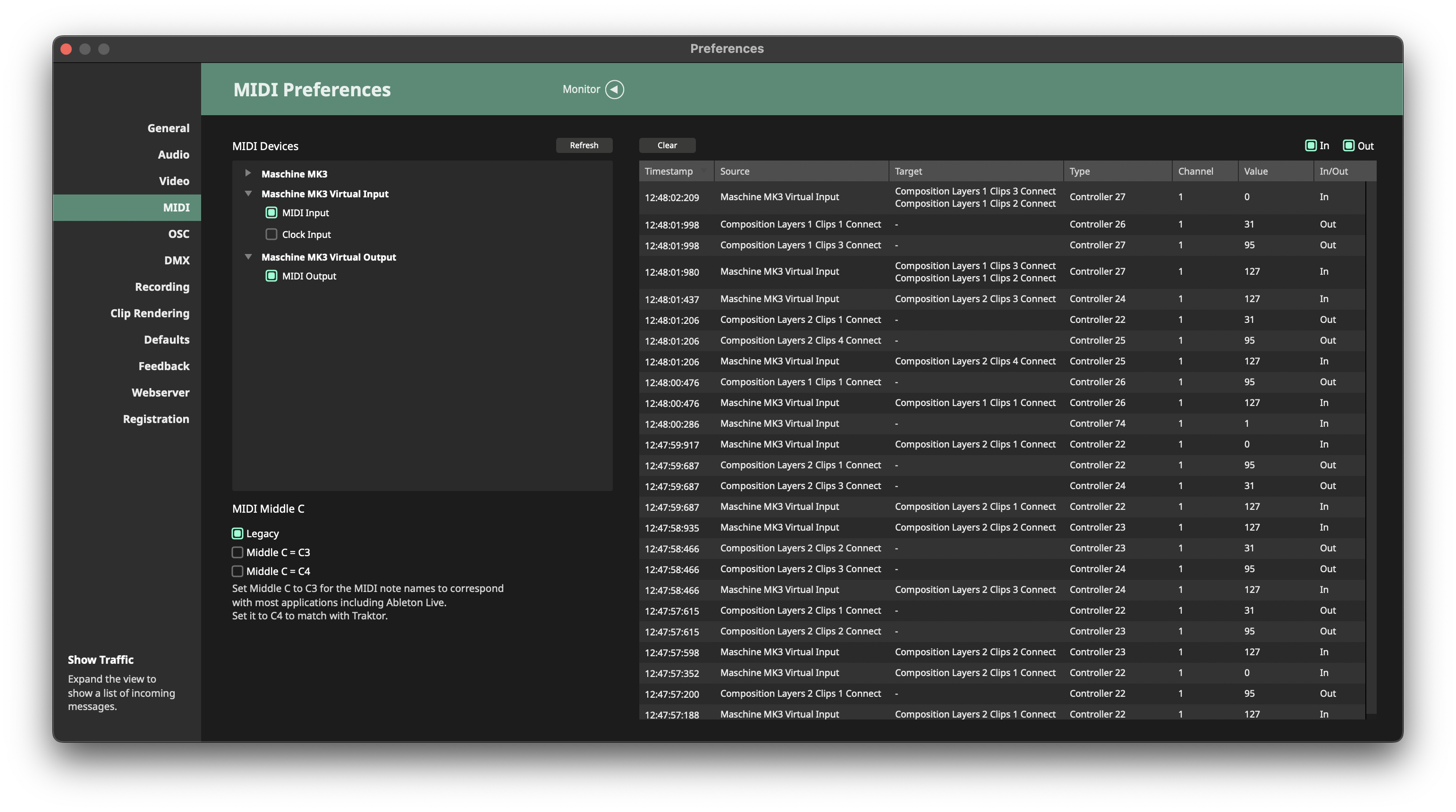Screen dimensions: 1456x812
Task: Sort by the In/Out column header
Action: tap(1345, 171)
